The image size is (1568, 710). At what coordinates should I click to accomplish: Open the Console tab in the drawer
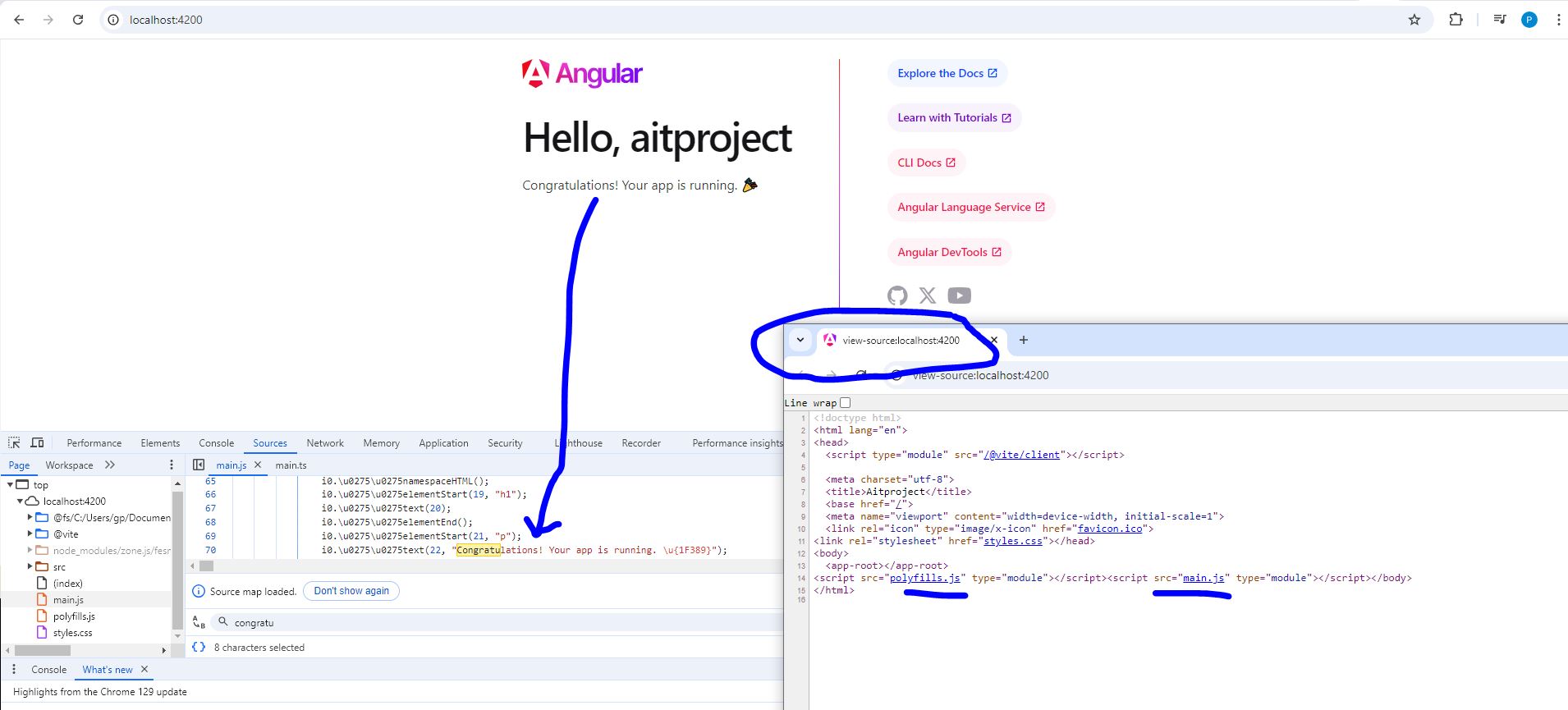48,669
